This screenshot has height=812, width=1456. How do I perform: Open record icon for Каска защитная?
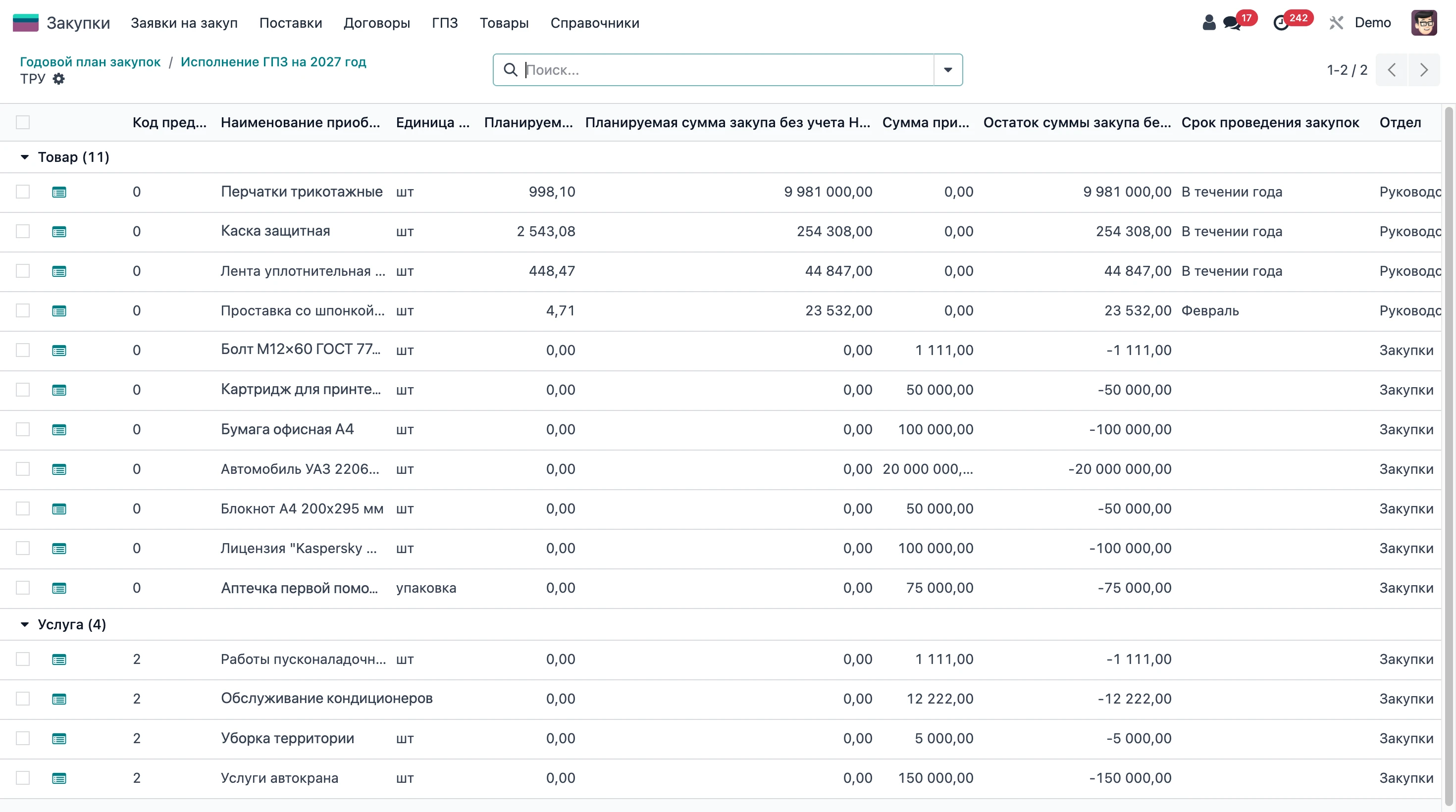59,232
